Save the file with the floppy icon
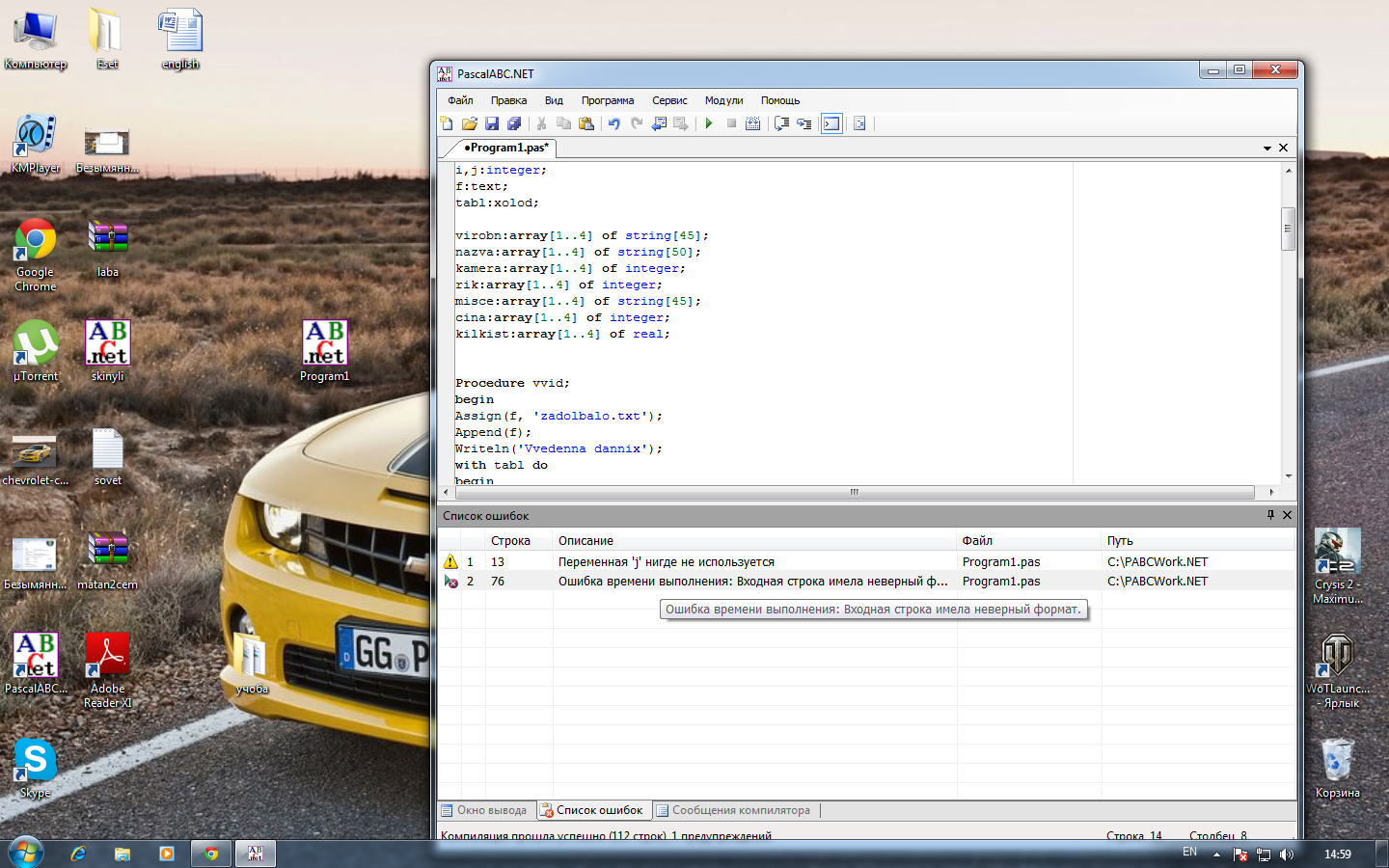This screenshot has height=868, width=1389. coord(492,123)
